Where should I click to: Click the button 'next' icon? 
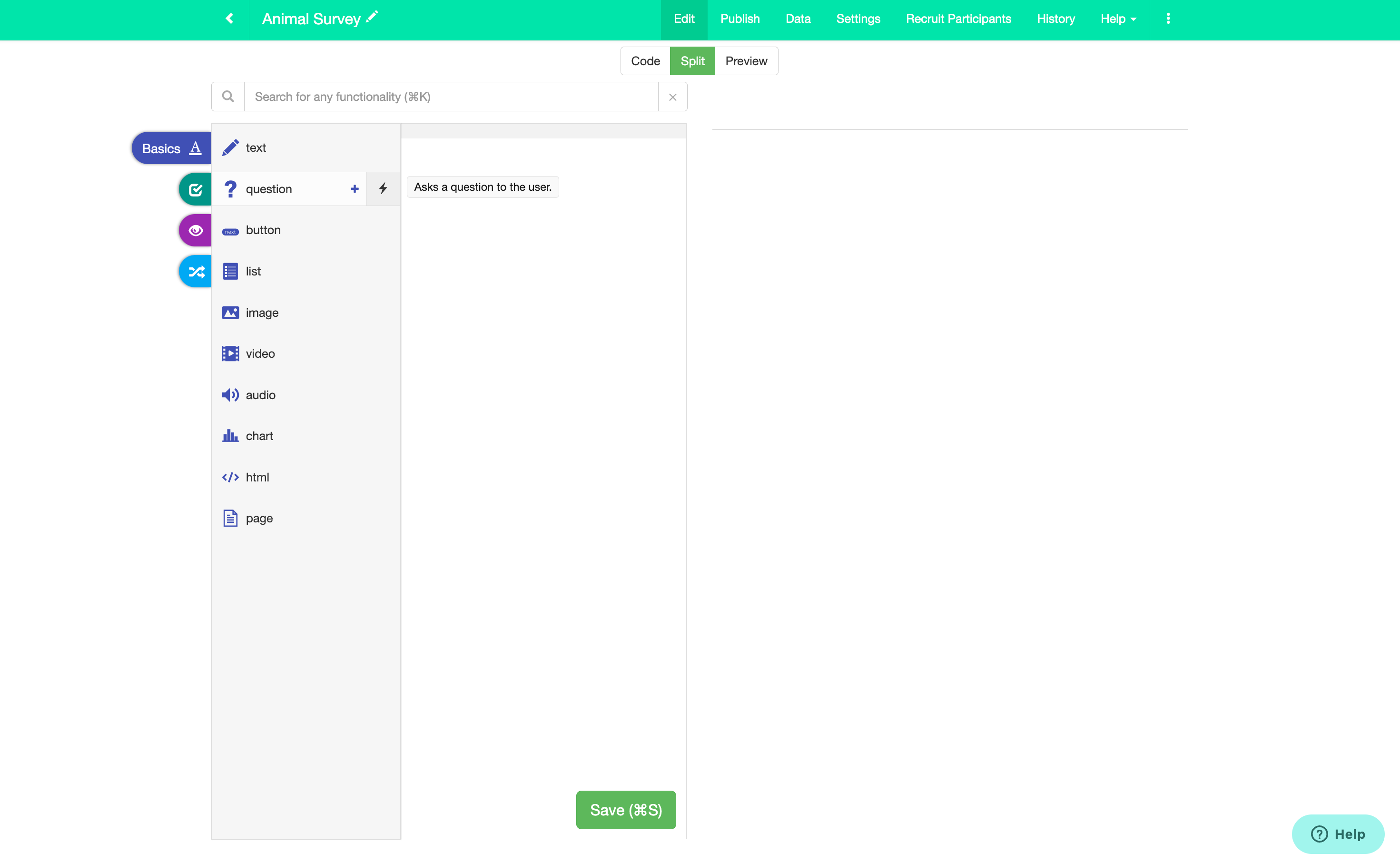click(x=230, y=231)
